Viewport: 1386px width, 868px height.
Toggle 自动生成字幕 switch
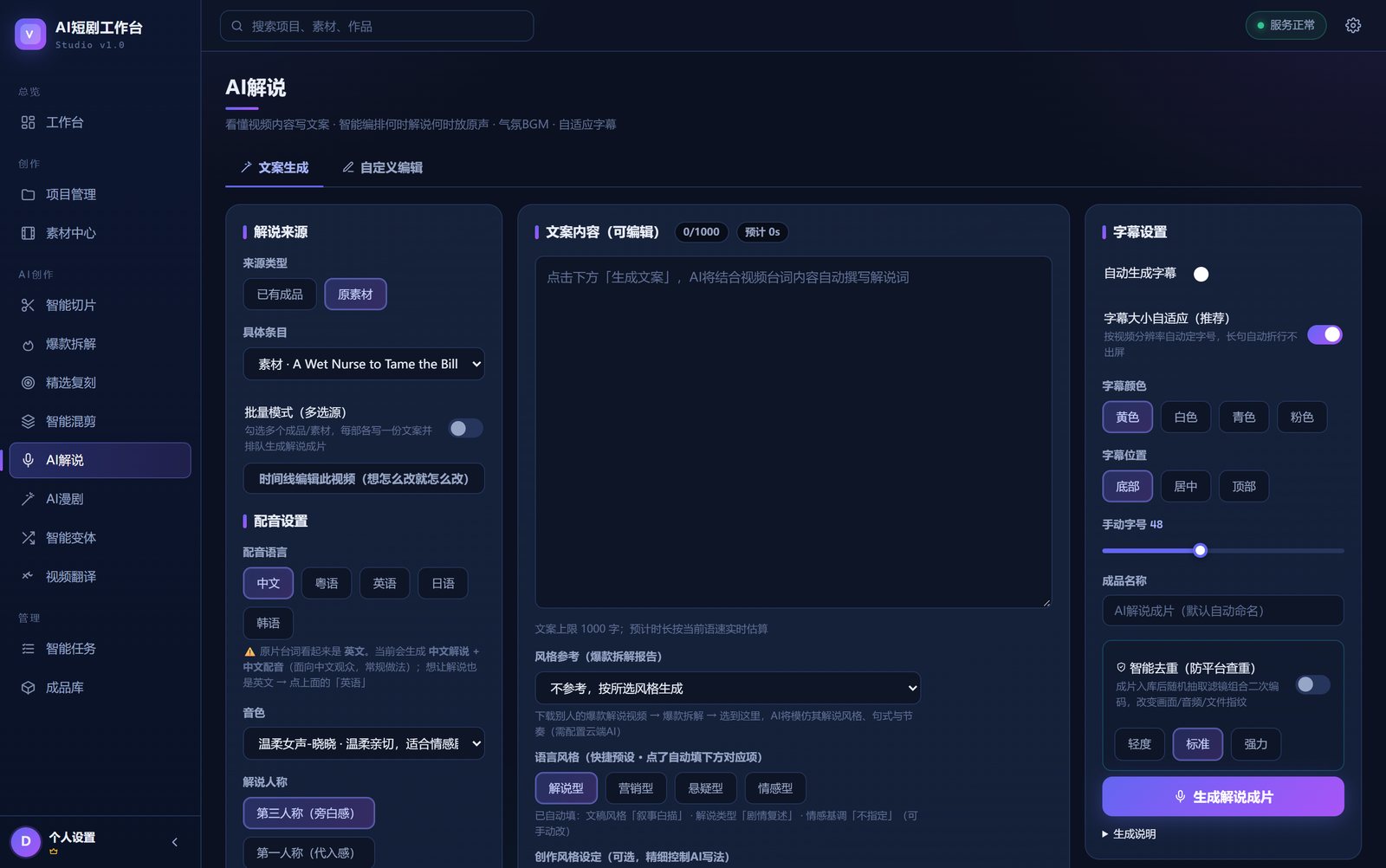coord(1201,274)
